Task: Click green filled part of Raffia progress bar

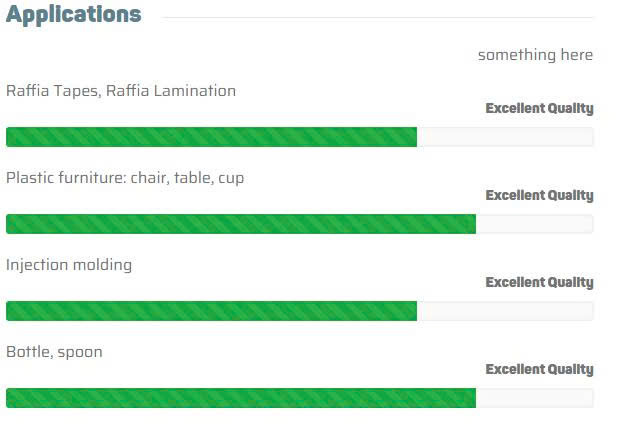Action: pos(211,137)
